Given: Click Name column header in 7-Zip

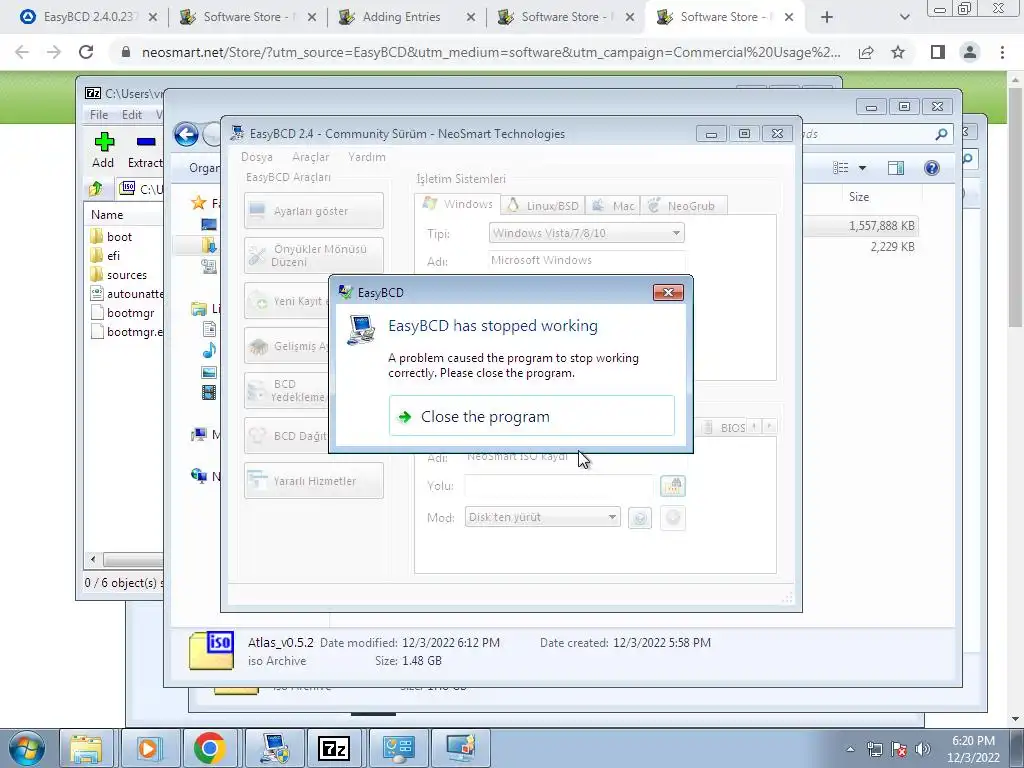Looking at the screenshot, I should [107, 215].
